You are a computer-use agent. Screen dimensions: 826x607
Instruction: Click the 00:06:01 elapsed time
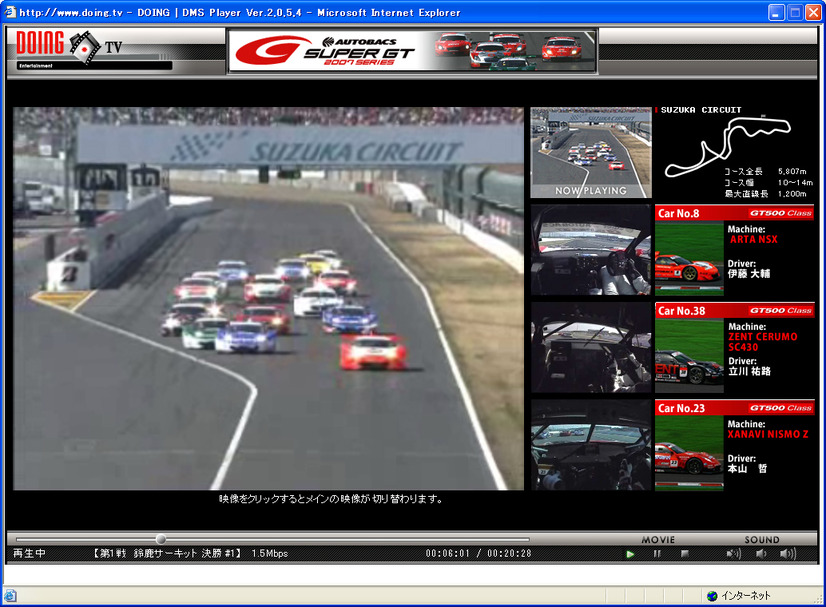(x=447, y=553)
